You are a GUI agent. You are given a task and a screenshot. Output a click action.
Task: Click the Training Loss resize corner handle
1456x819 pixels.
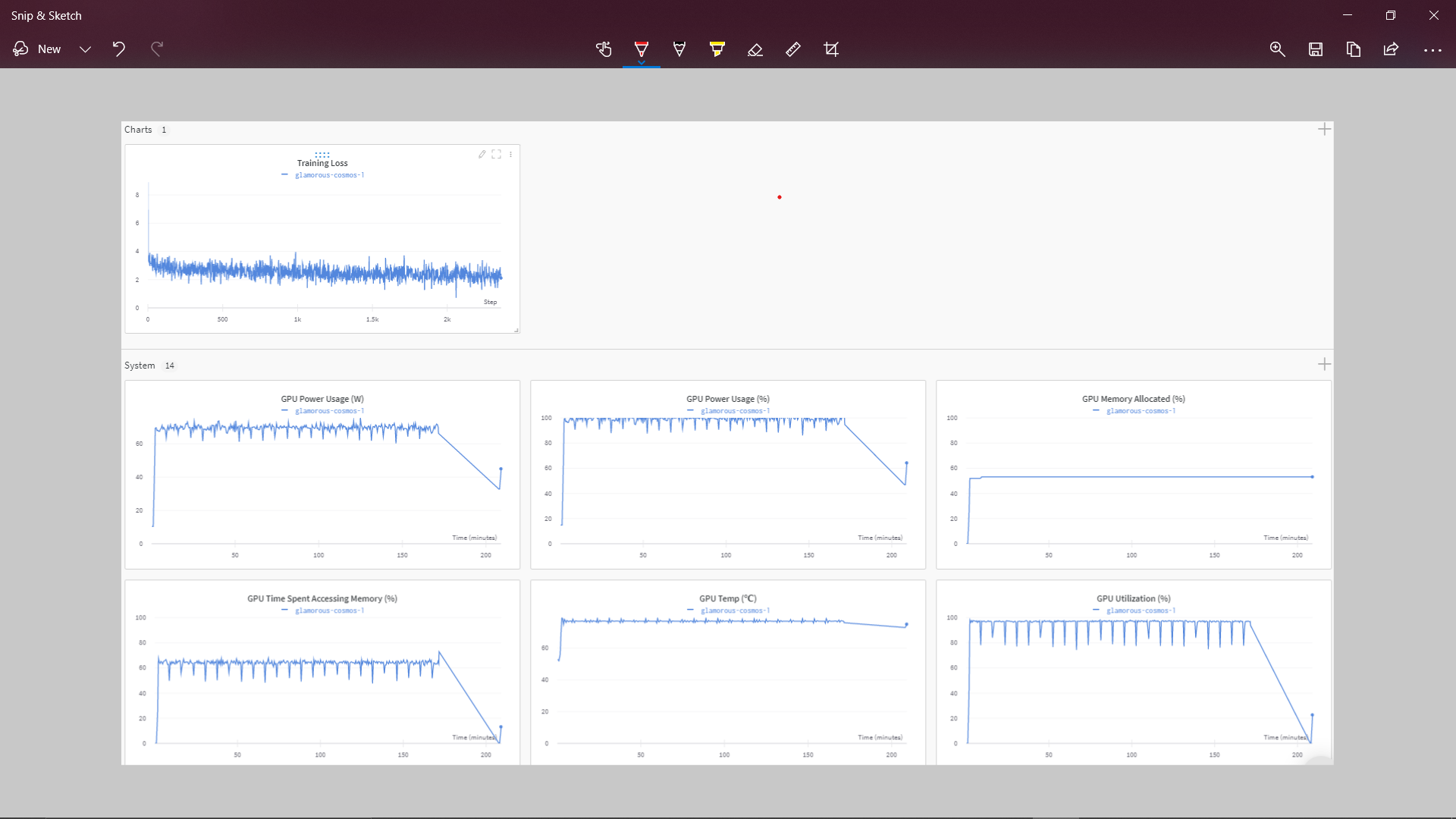coord(516,330)
